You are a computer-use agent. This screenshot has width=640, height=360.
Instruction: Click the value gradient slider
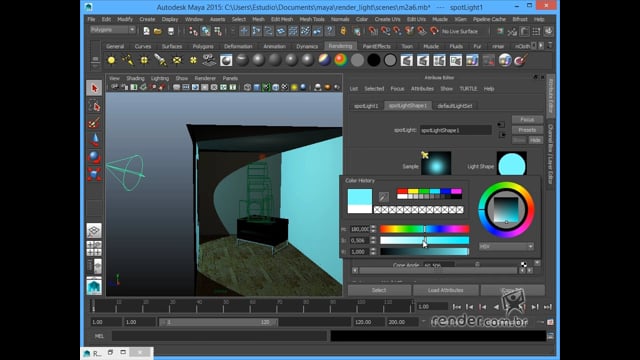tap(424, 252)
